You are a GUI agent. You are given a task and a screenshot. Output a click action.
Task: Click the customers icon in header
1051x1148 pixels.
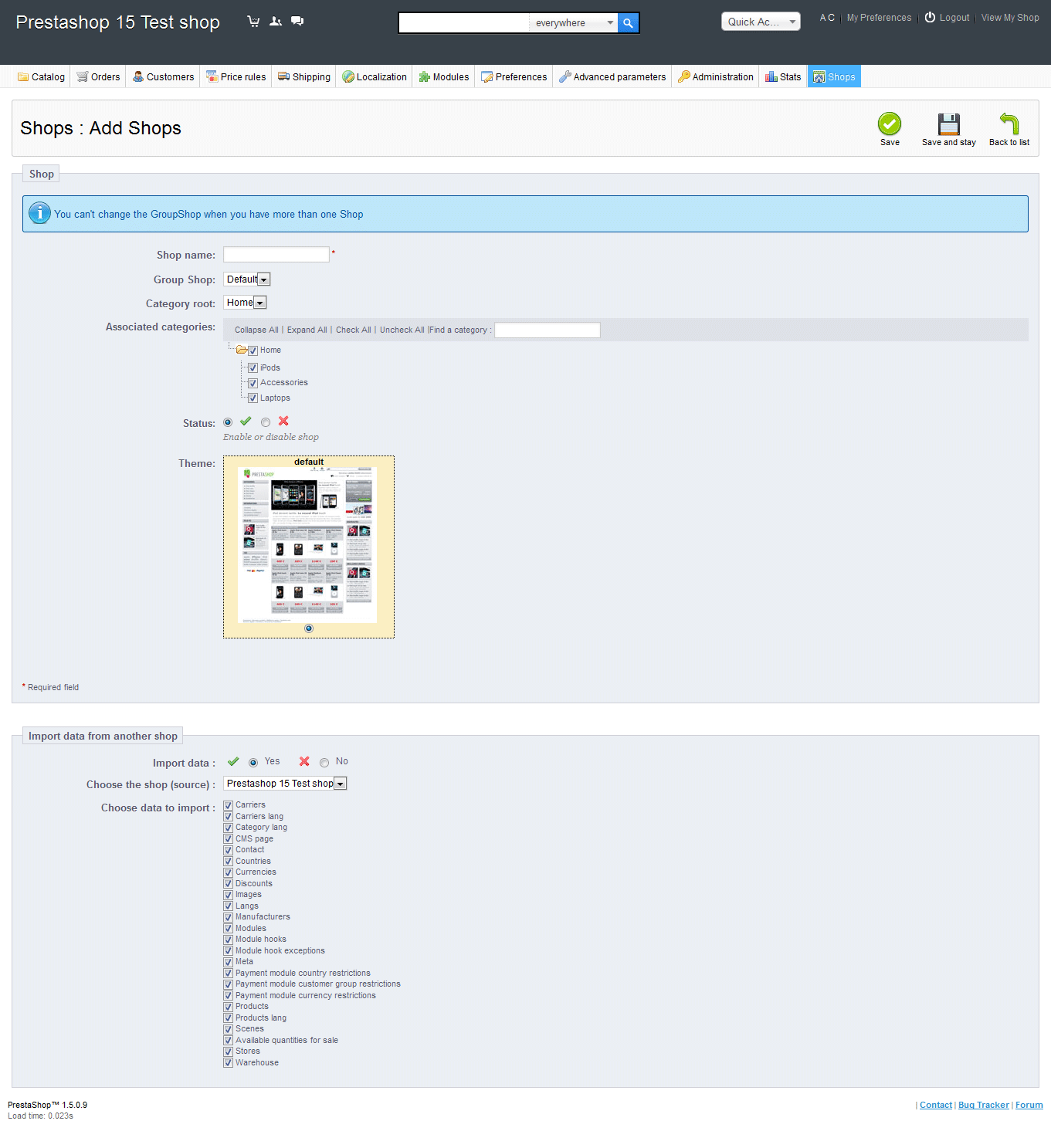point(276,22)
